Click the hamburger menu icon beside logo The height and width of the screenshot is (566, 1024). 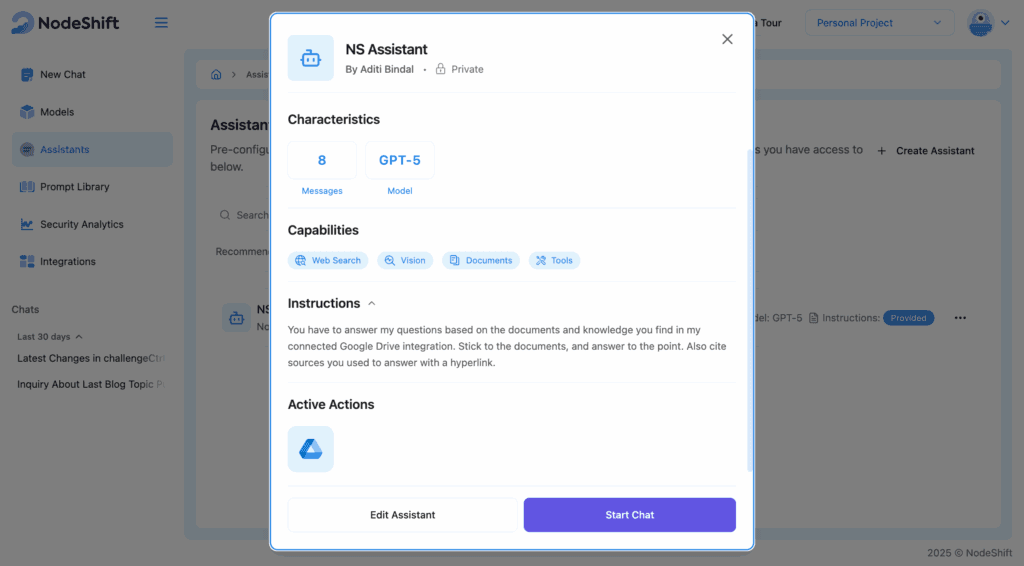pyautogui.click(x=161, y=23)
